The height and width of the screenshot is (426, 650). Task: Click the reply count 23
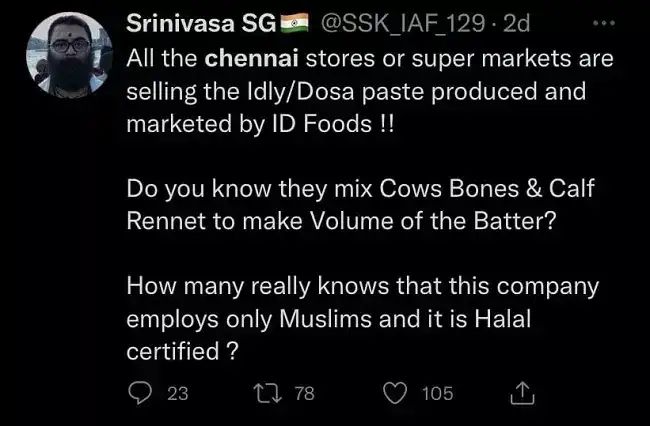177,394
